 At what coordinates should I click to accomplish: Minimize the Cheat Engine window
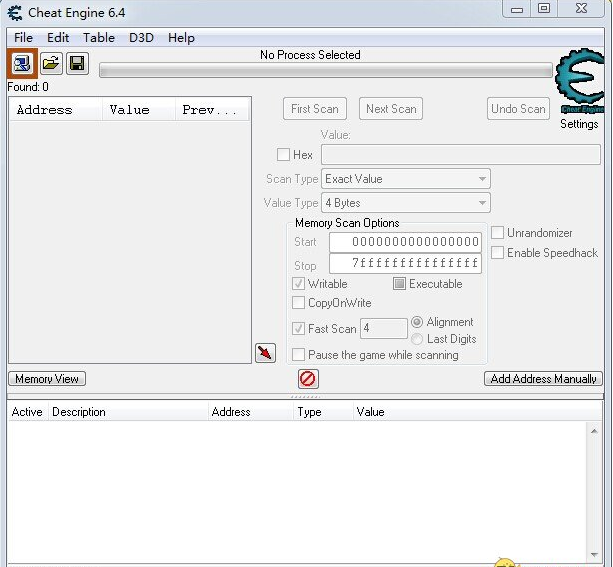pyautogui.click(x=516, y=9)
